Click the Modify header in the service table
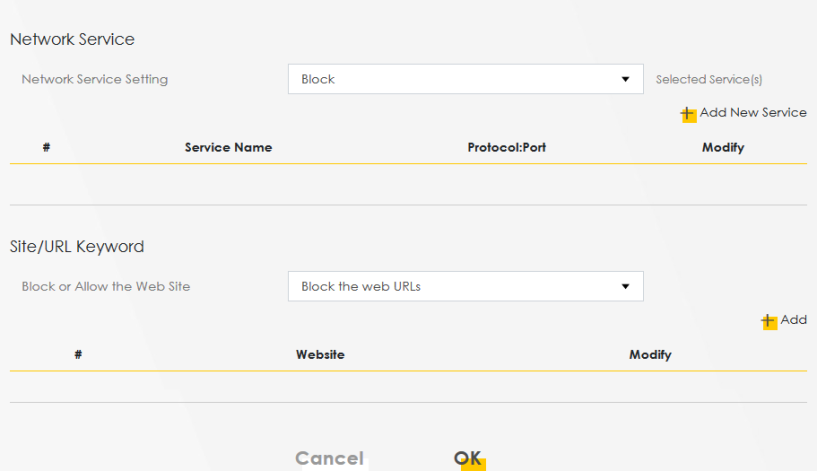 (722, 148)
